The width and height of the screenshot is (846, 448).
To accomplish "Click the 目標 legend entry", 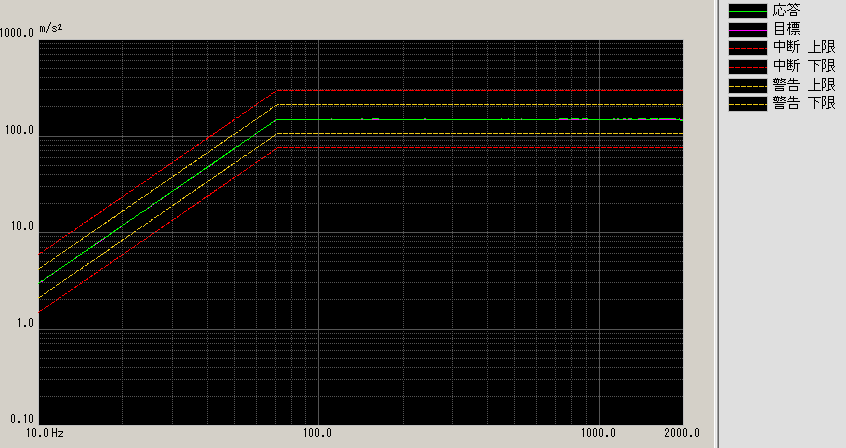I will pyautogui.click(x=786, y=29).
